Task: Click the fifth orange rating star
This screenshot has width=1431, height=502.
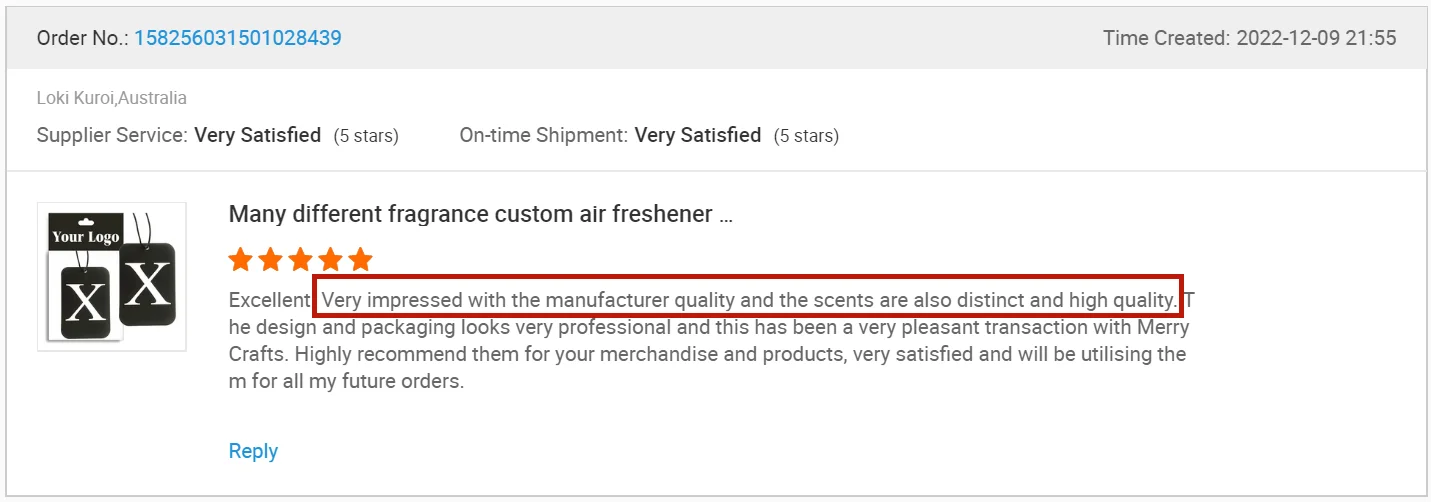Action: point(360,261)
